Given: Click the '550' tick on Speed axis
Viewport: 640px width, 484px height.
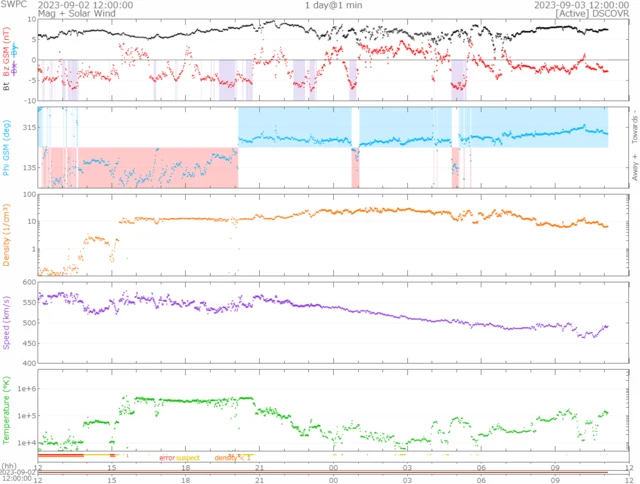Looking at the screenshot, I should (30, 302).
